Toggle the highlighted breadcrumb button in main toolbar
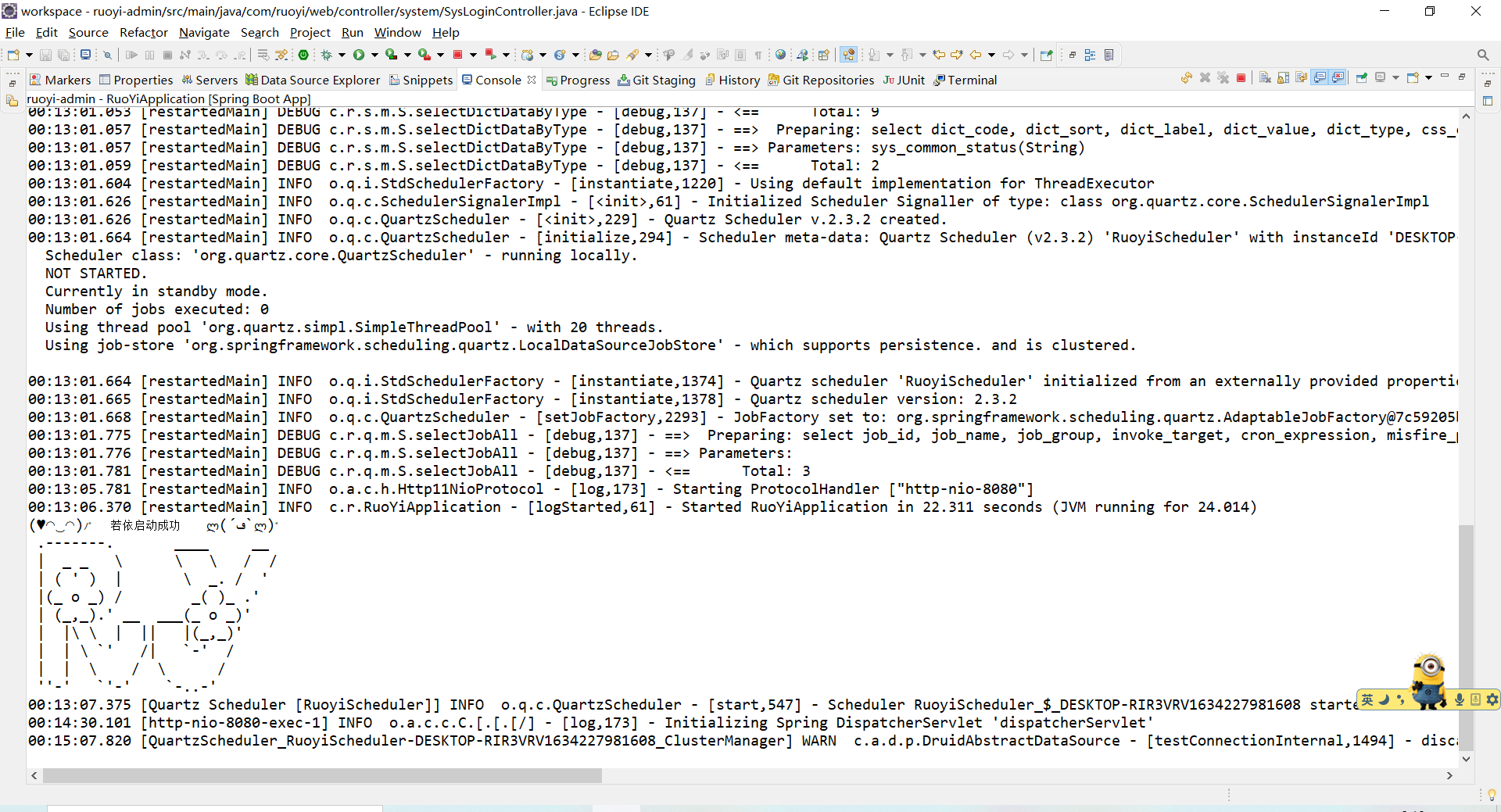Screen dimensions: 1501x812 pyautogui.click(x=848, y=55)
